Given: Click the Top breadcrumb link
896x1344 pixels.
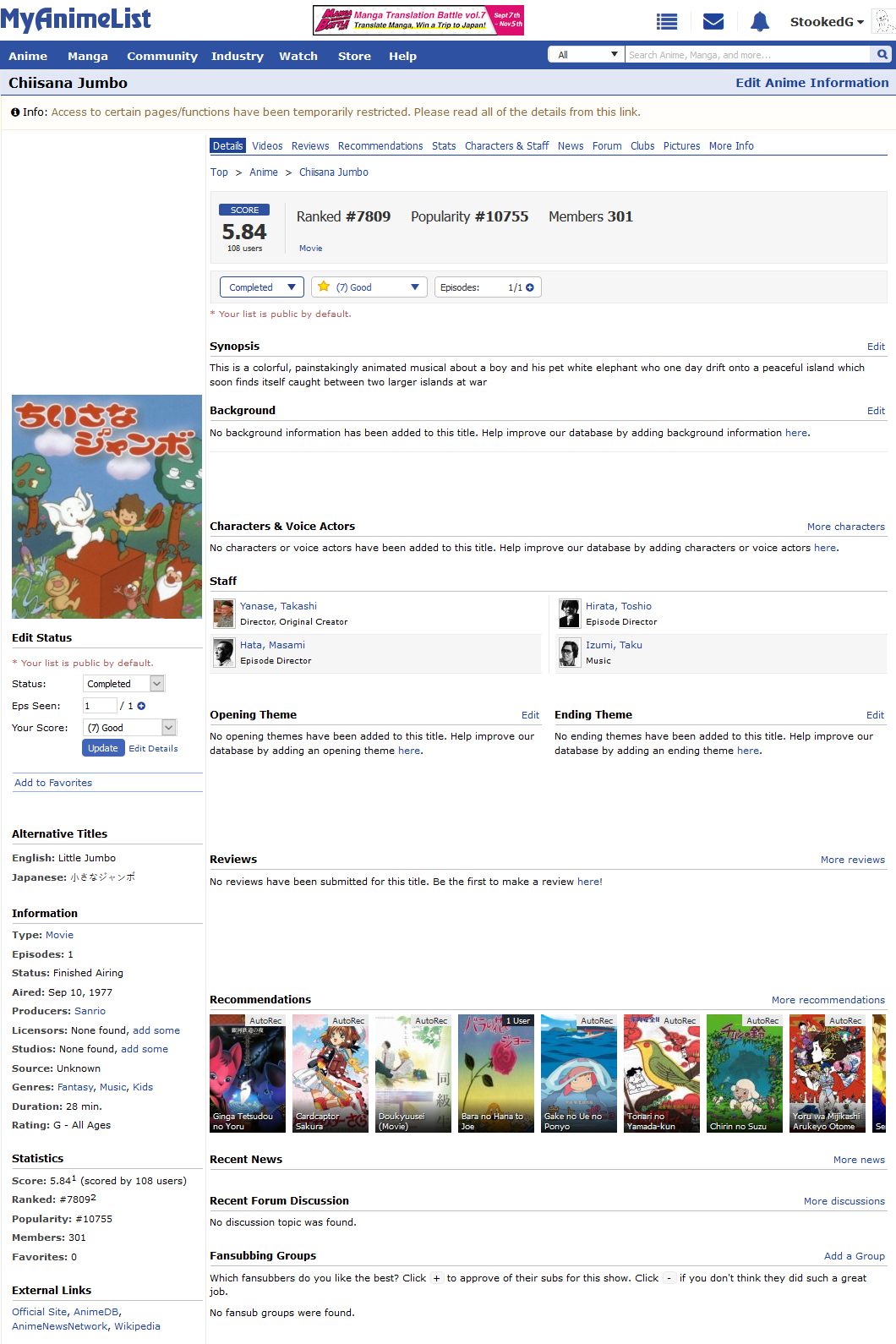Looking at the screenshot, I should tap(219, 172).
